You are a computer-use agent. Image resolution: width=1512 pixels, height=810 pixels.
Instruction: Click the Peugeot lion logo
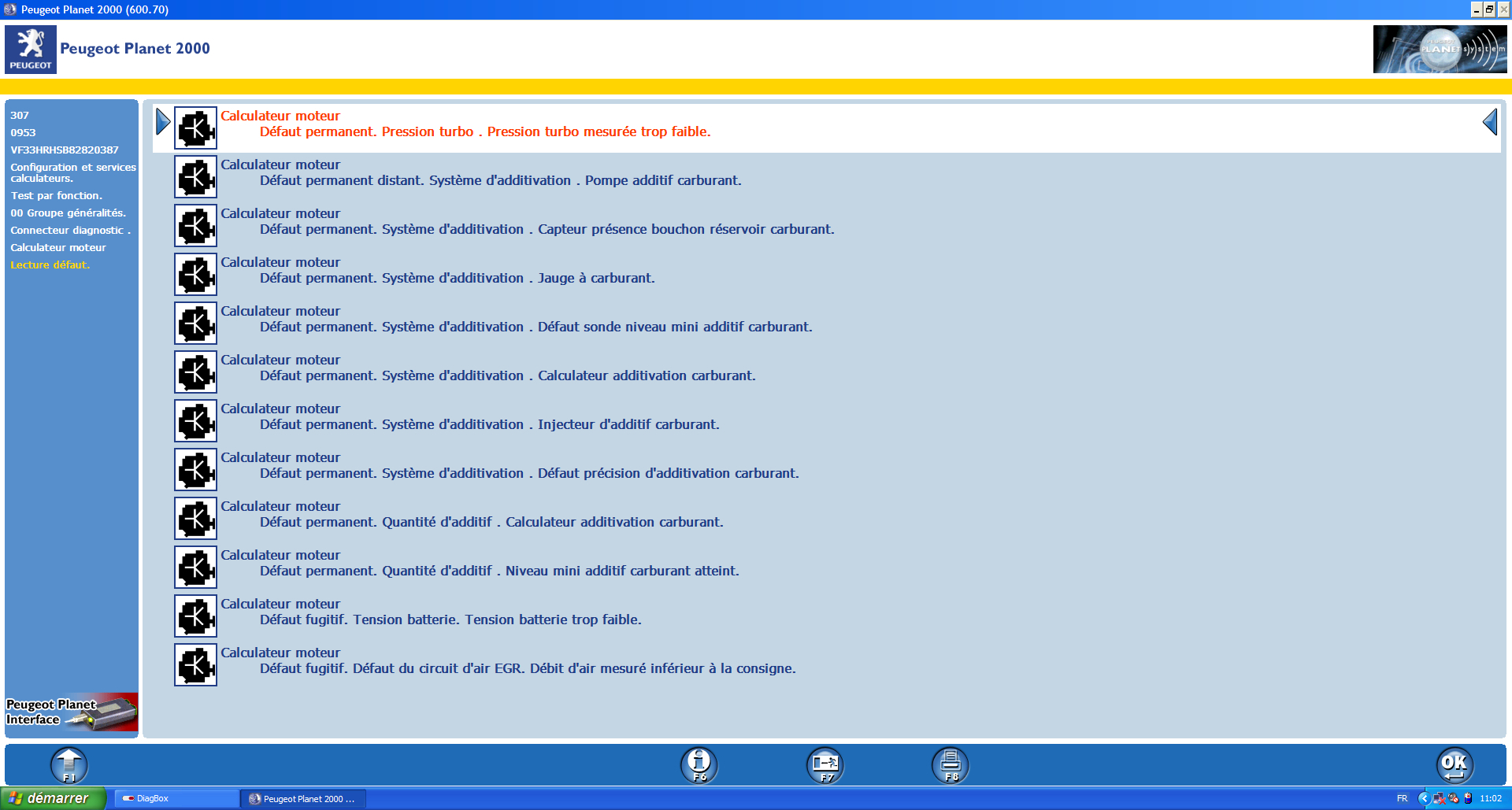pyautogui.click(x=31, y=49)
